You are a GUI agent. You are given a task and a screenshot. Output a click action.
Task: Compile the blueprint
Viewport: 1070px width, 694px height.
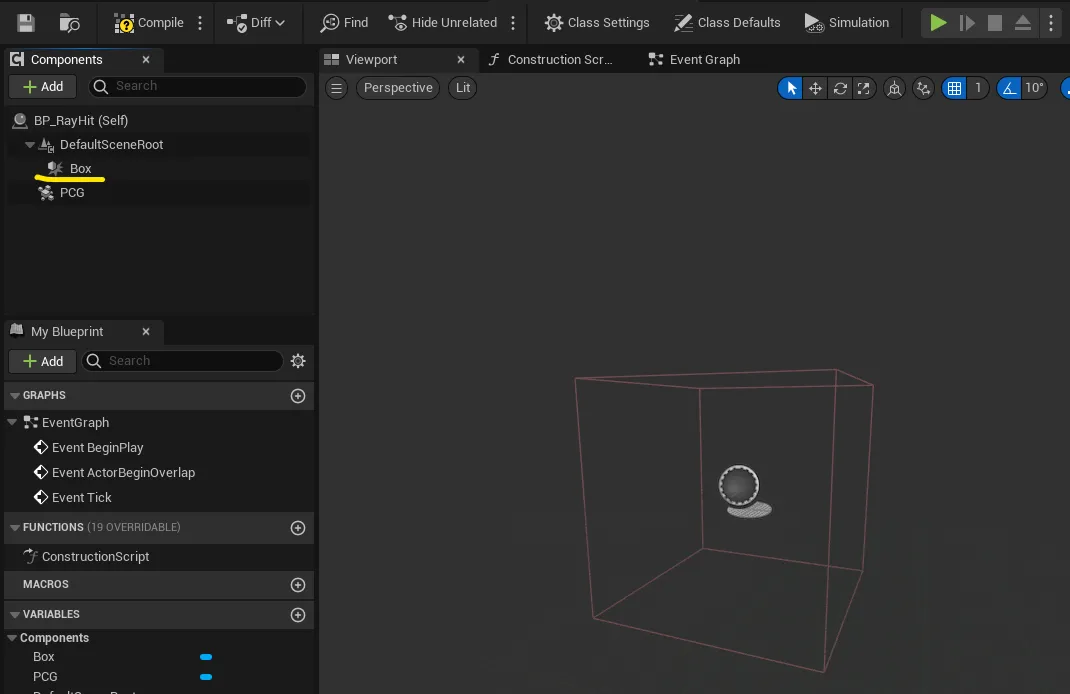click(149, 23)
